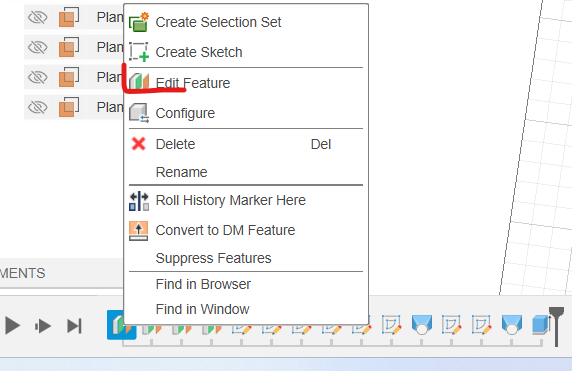Select the blue box feature in timeline
Viewport: 572px width, 371px height.
[x=540, y=325]
